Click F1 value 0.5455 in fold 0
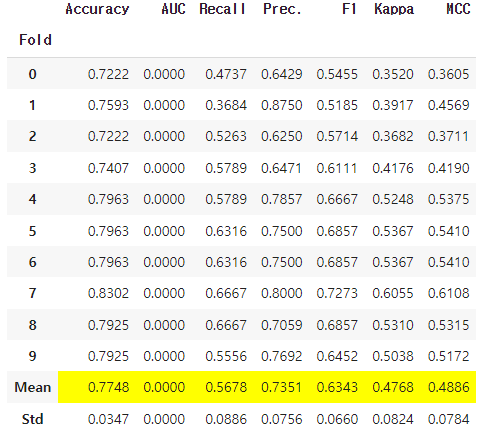492x430 pixels. coord(337,74)
